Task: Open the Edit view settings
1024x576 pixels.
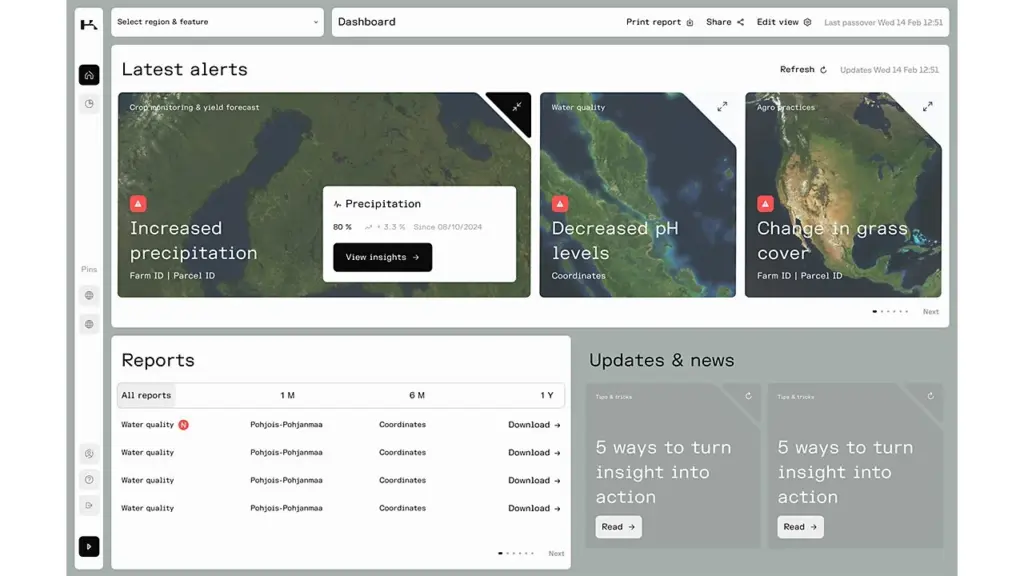Action: point(783,22)
